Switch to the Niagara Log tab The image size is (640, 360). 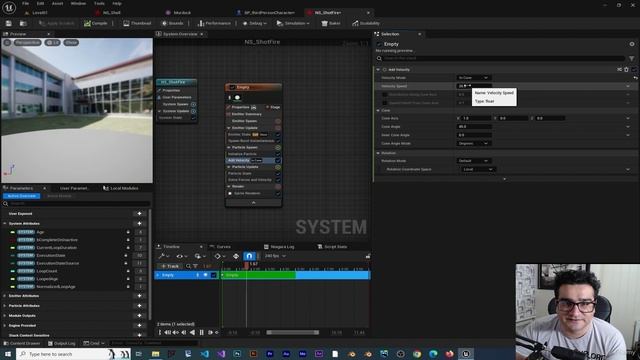click(x=279, y=247)
